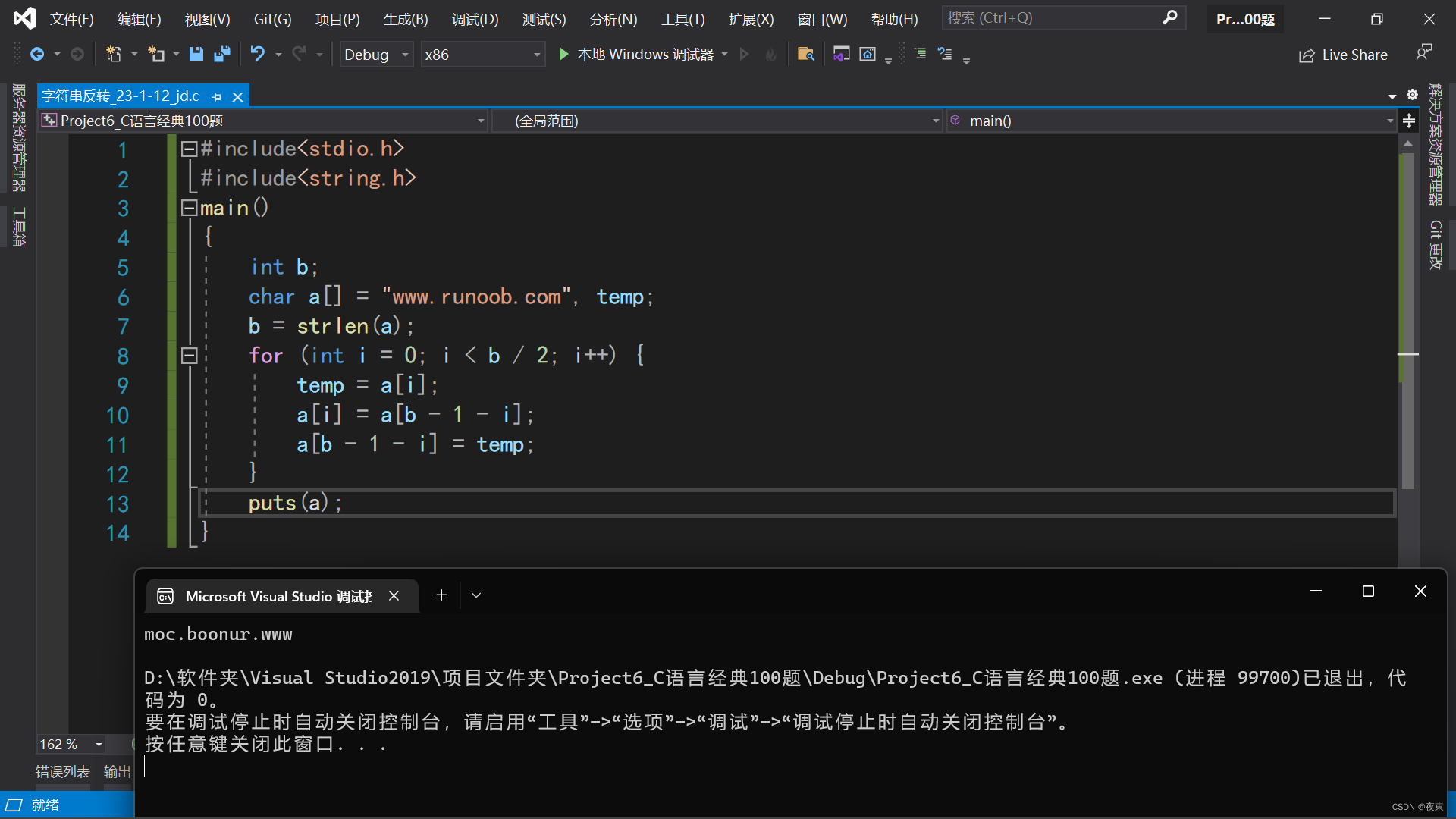Click the feedback person icon
Image resolution: width=1456 pixels, height=819 pixels.
[x=1423, y=52]
